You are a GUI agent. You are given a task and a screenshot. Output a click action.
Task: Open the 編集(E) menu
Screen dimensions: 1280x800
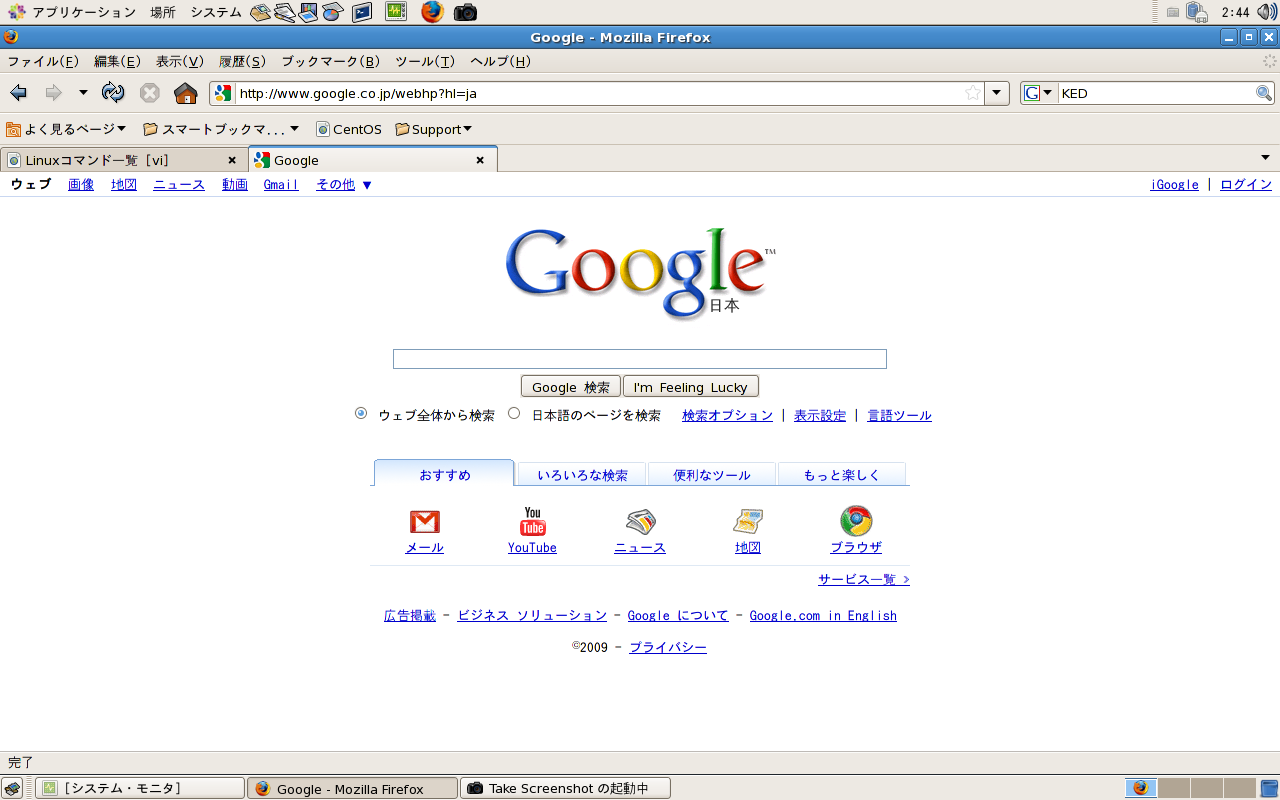click(x=117, y=61)
